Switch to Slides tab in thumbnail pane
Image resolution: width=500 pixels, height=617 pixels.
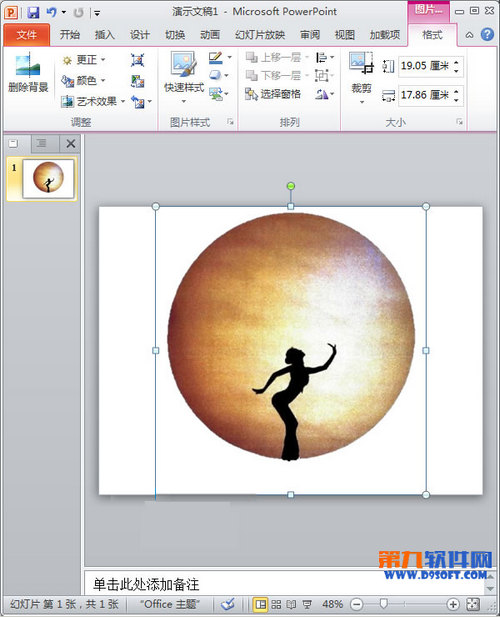14,143
